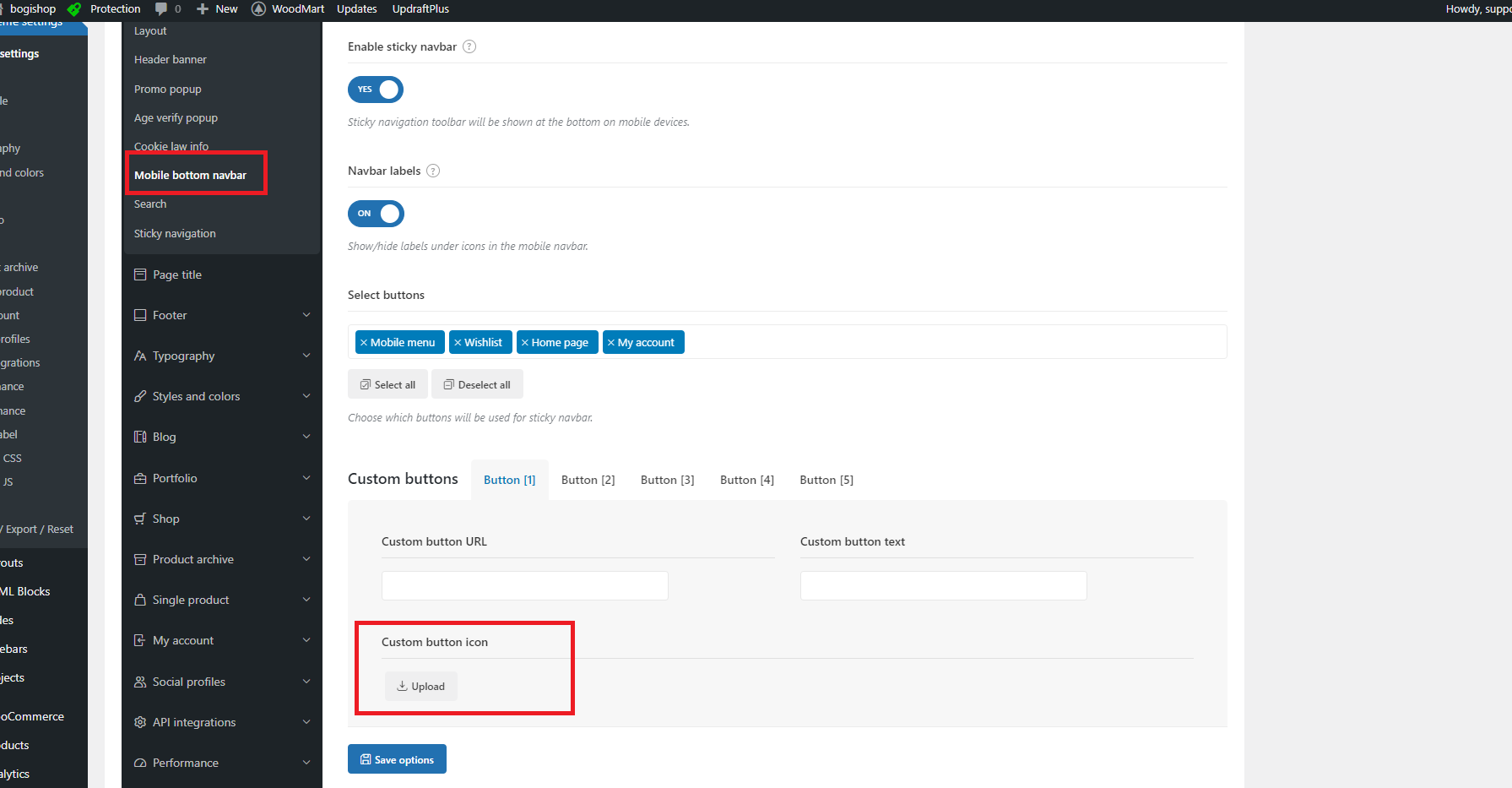Click the Shop cart icon

[x=140, y=519]
